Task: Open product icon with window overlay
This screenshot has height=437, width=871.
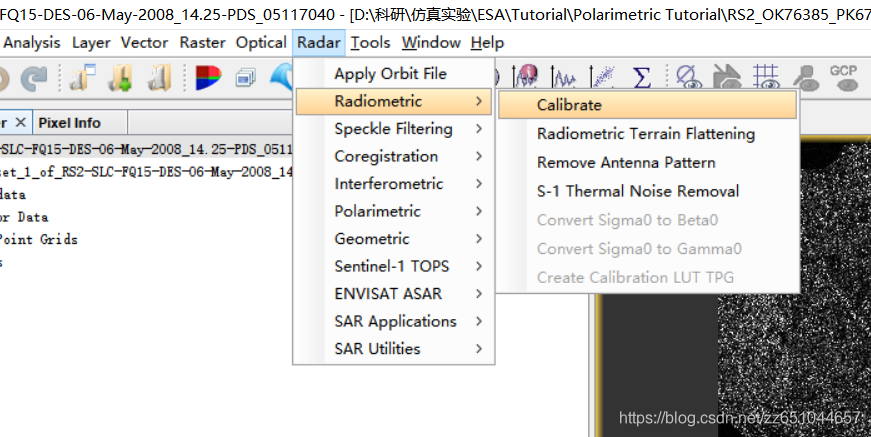Action: point(82,77)
